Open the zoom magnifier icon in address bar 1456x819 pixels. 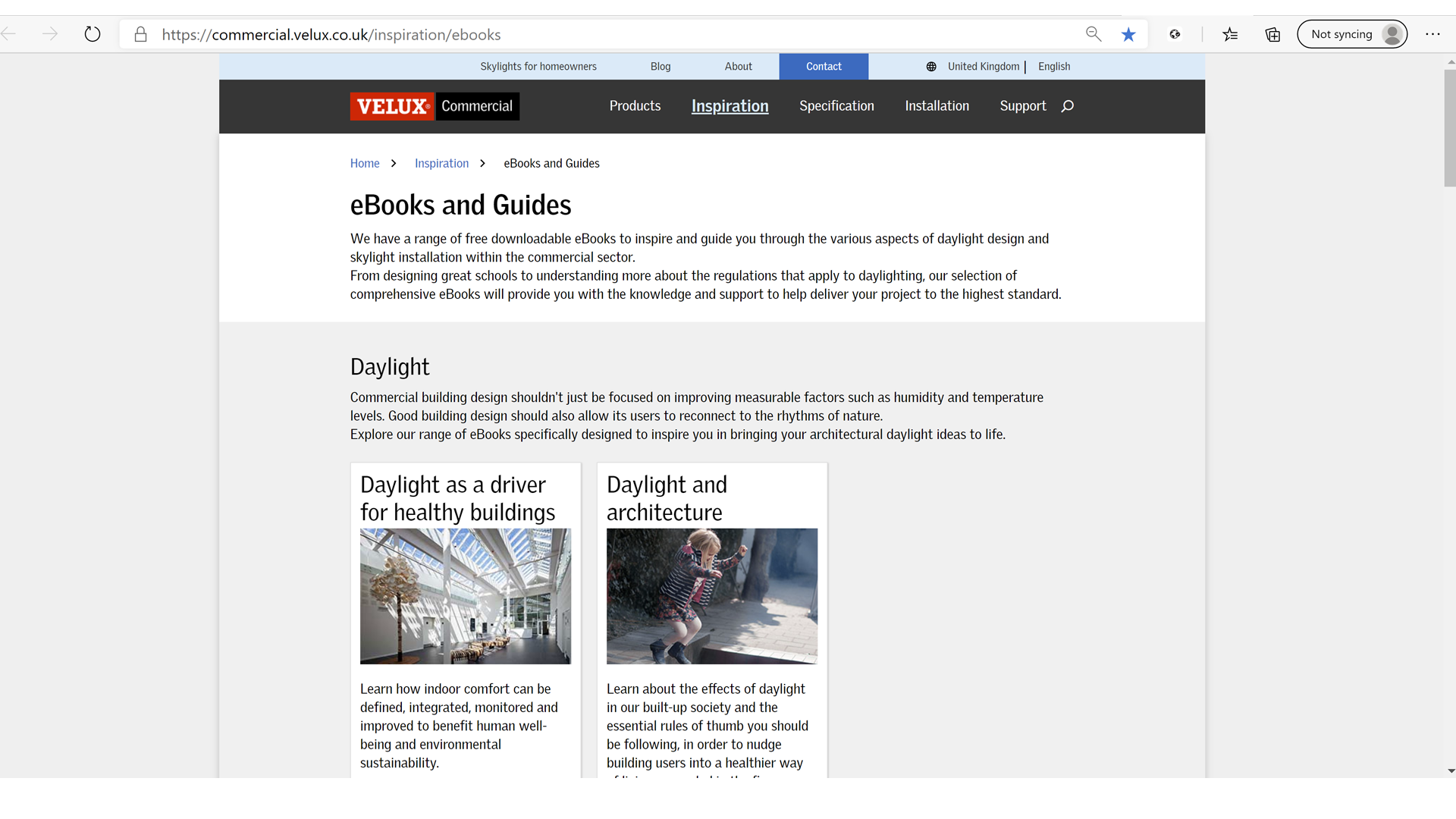pos(1094,34)
